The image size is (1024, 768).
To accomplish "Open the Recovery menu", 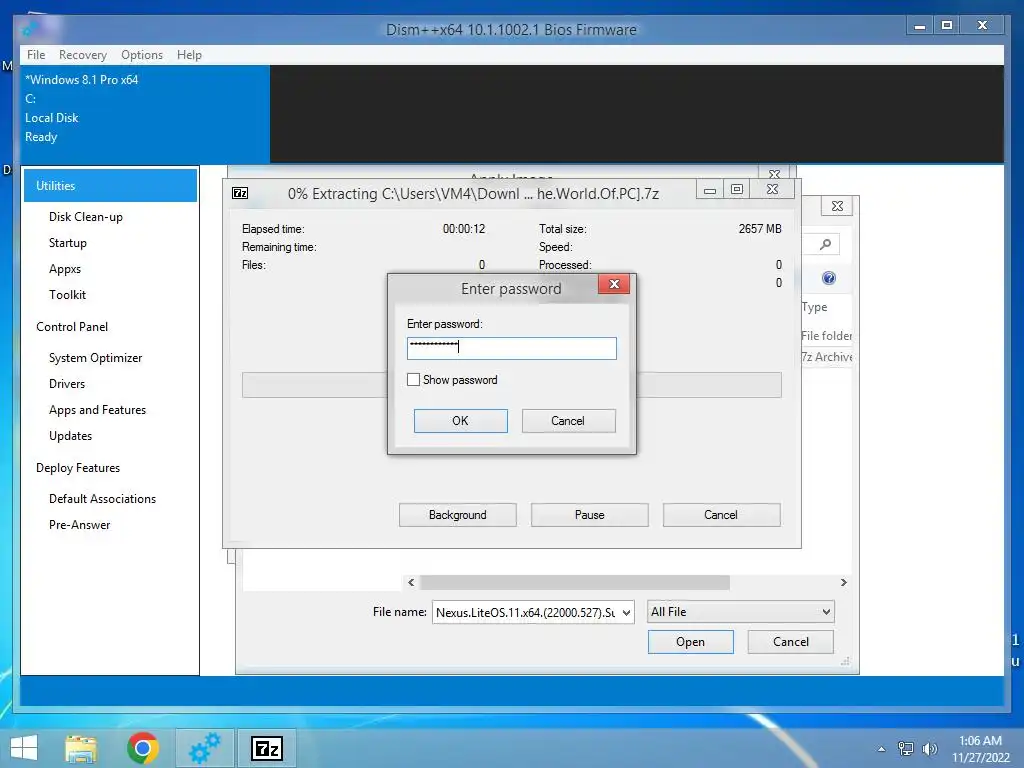I will (x=82, y=55).
